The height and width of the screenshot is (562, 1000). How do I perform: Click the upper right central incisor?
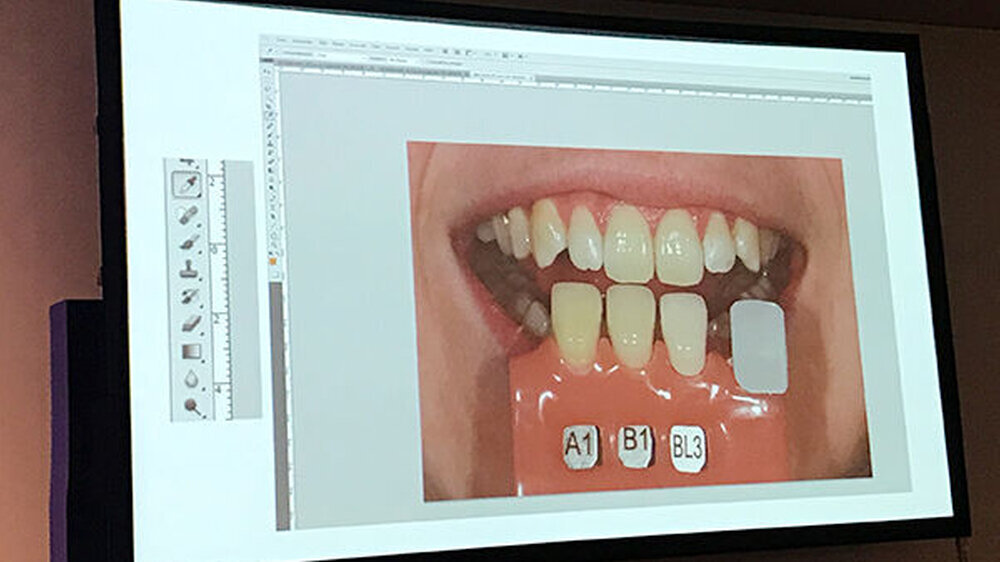click(x=628, y=242)
